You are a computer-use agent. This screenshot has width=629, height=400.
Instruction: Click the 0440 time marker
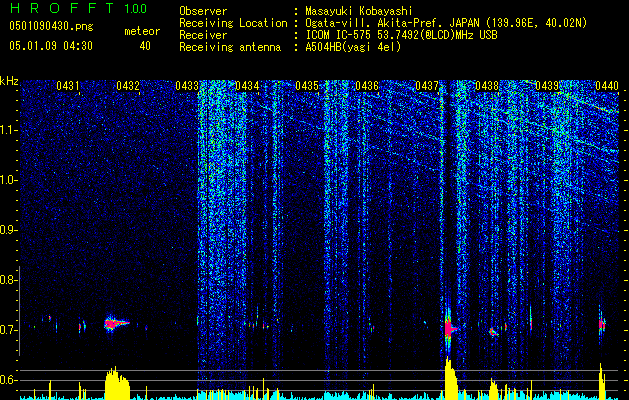607,86
